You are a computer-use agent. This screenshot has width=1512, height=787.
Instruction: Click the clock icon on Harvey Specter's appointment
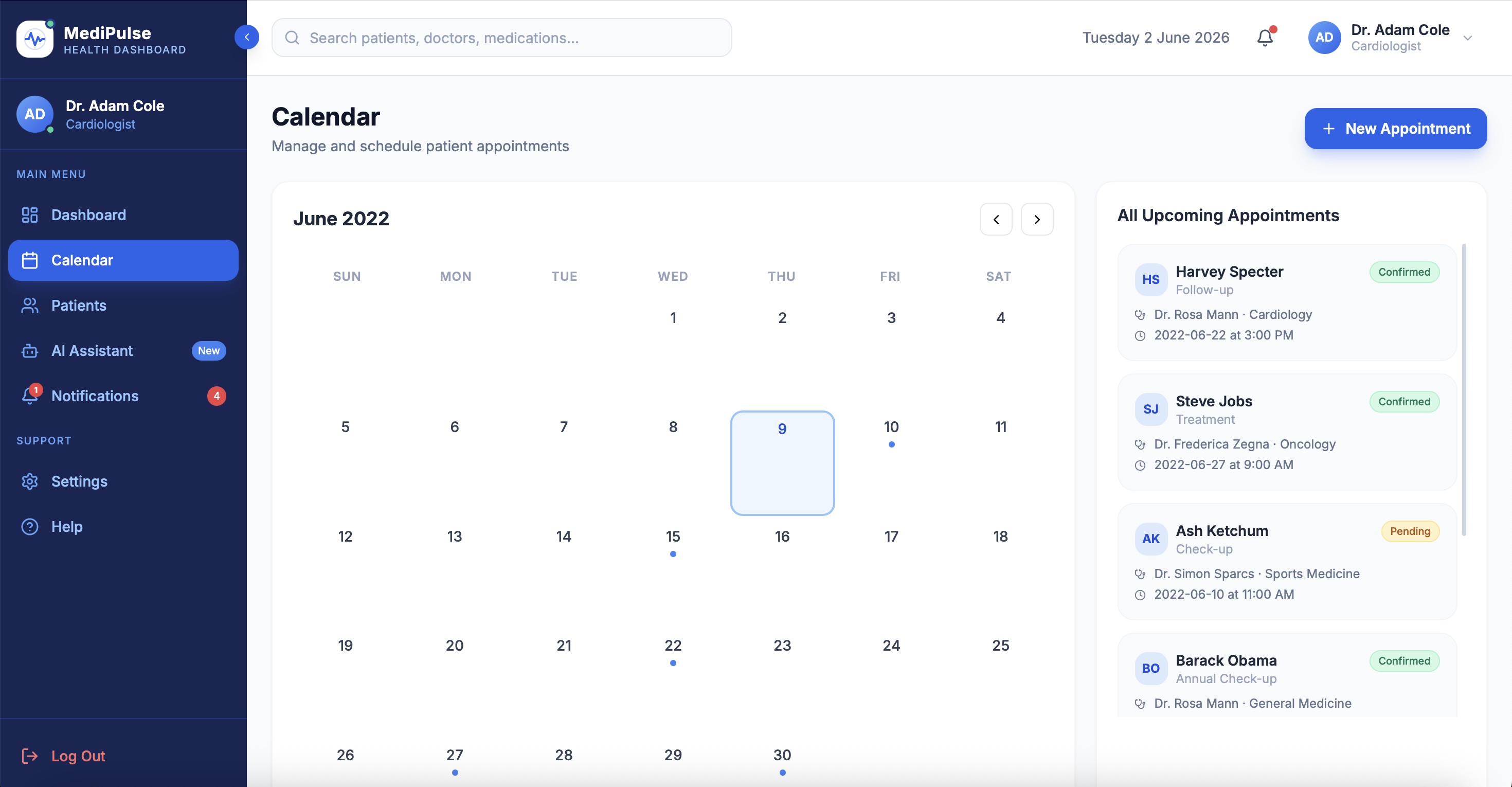1140,336
